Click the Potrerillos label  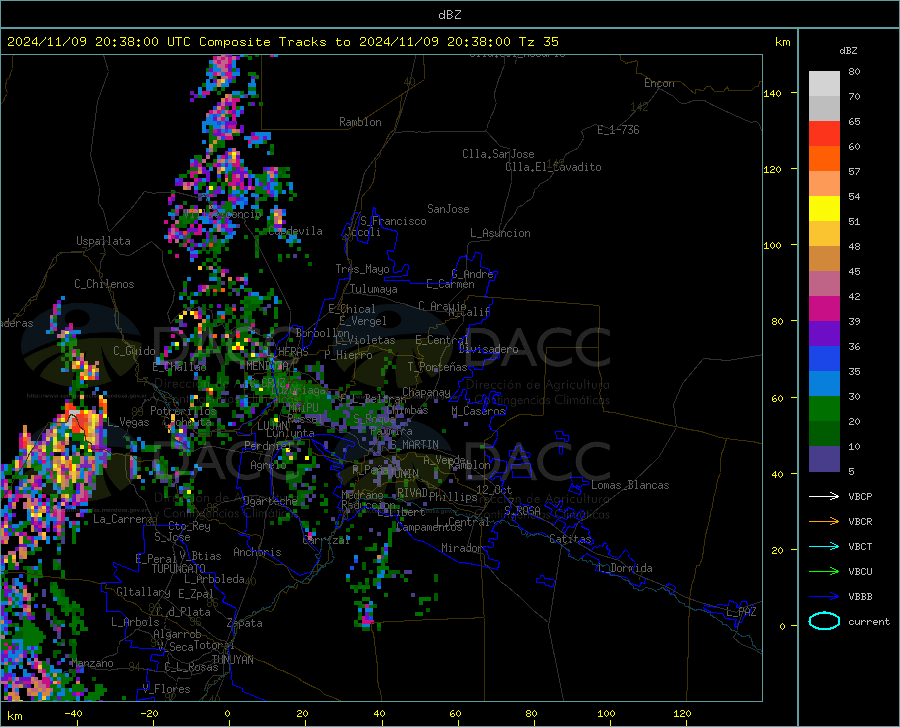coord(183,411)
